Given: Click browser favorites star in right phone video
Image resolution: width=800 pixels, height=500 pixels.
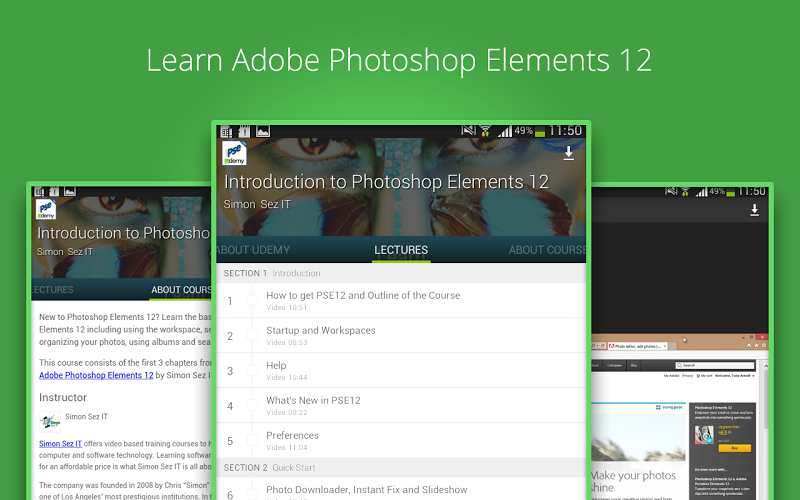Looking at the screenshot, I should click(757, 345).
